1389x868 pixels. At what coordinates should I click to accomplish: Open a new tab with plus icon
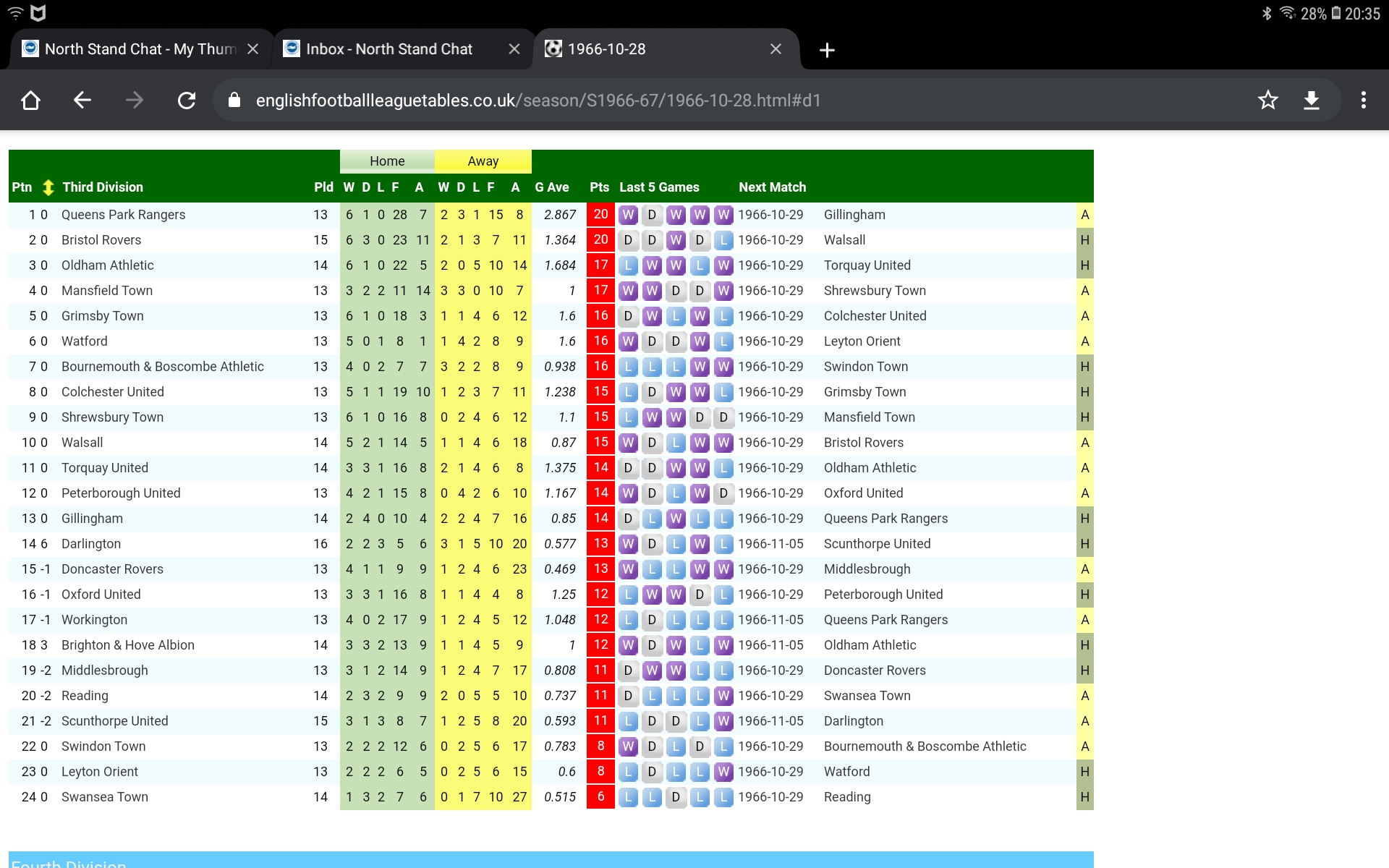pos(827,50)
